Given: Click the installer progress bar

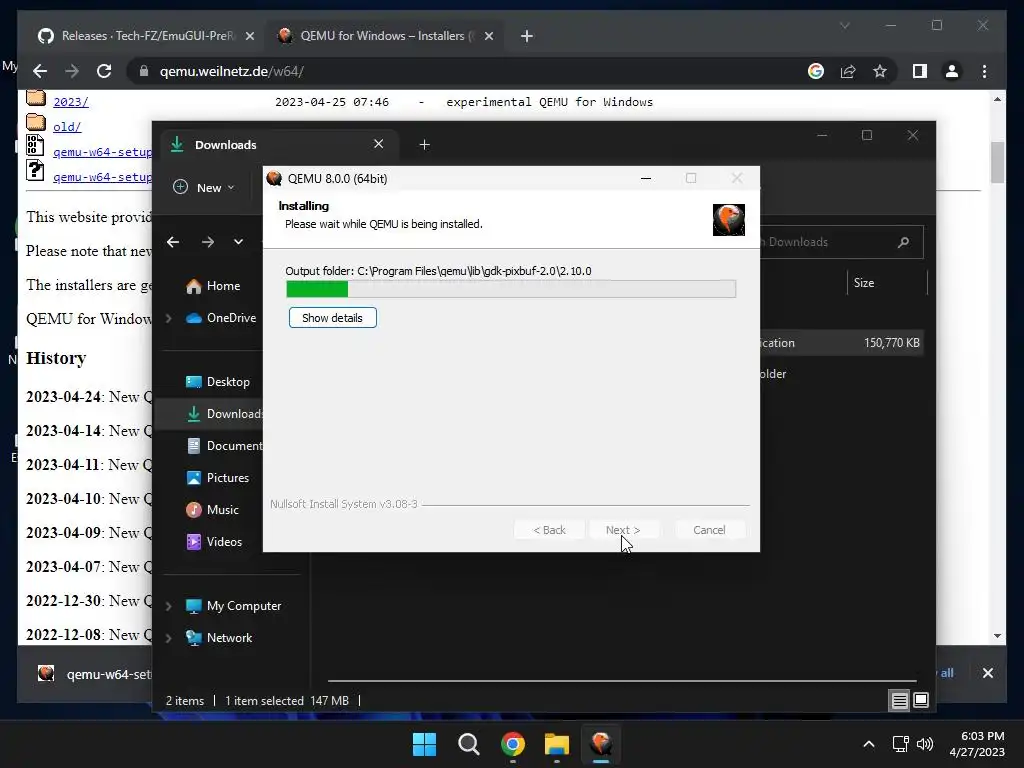Looking at the screenshot, I should tap(511, 289).
